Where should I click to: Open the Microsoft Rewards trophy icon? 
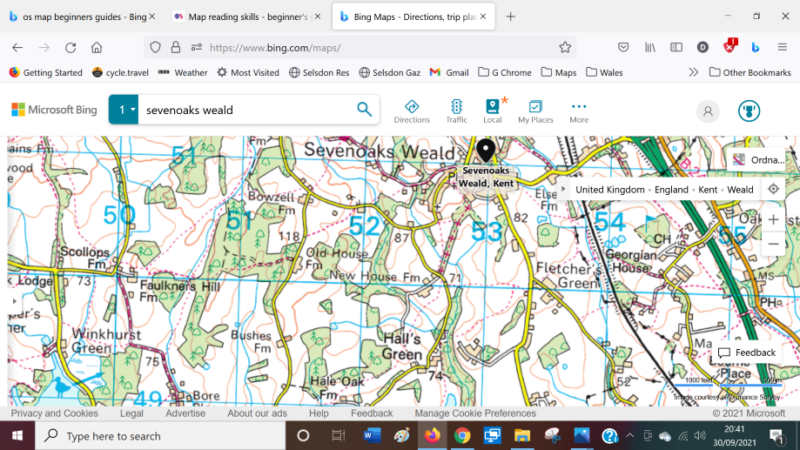pyautogui.click(x=750, y=111)
